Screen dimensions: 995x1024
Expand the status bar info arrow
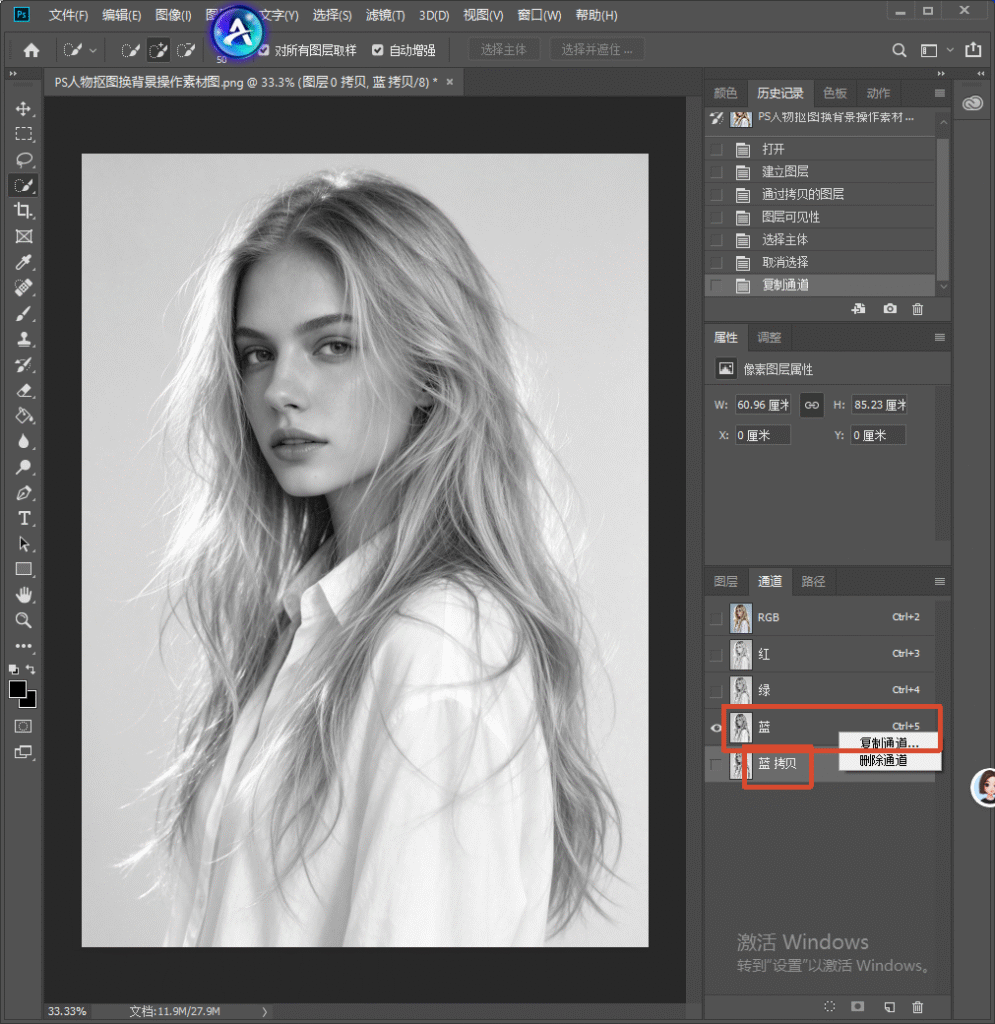coord(264,1012)
